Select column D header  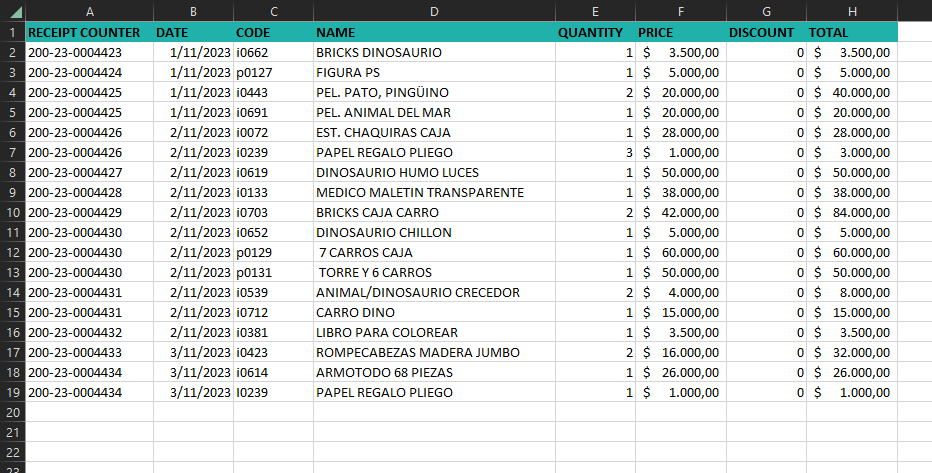433,11
